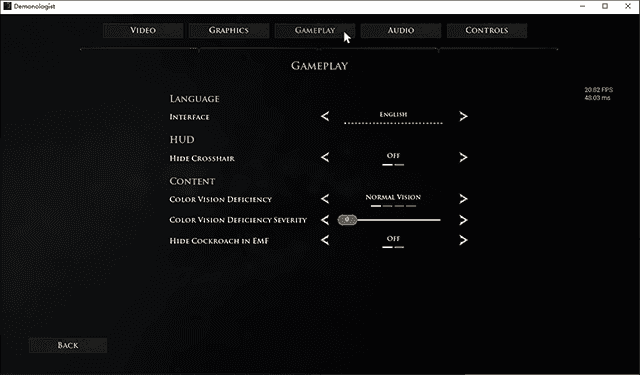Click the Demonologist app icon in title bar
The image size is (640, 375).
7,6
